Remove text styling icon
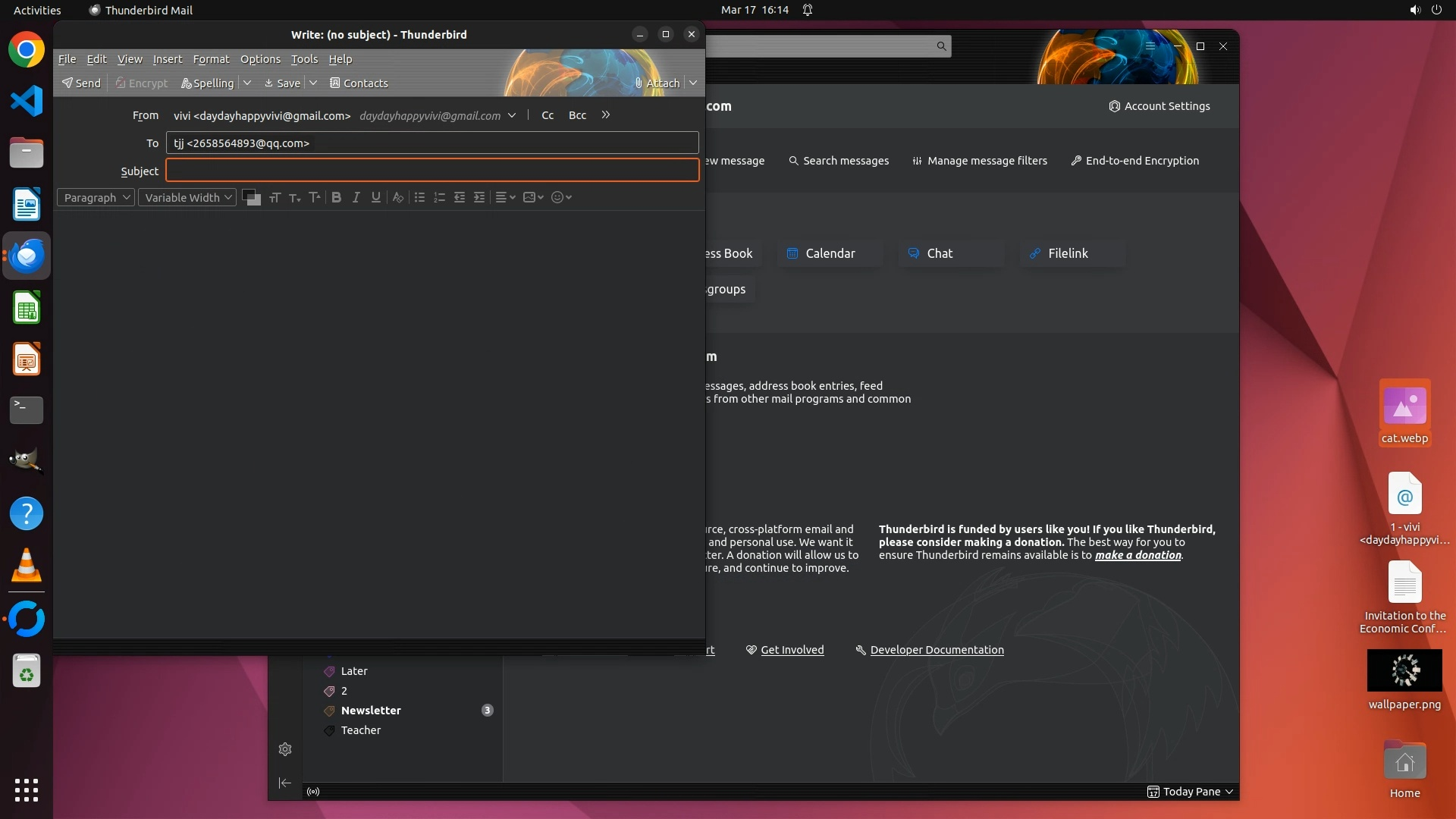1456x819 pixels. (397, 197)
